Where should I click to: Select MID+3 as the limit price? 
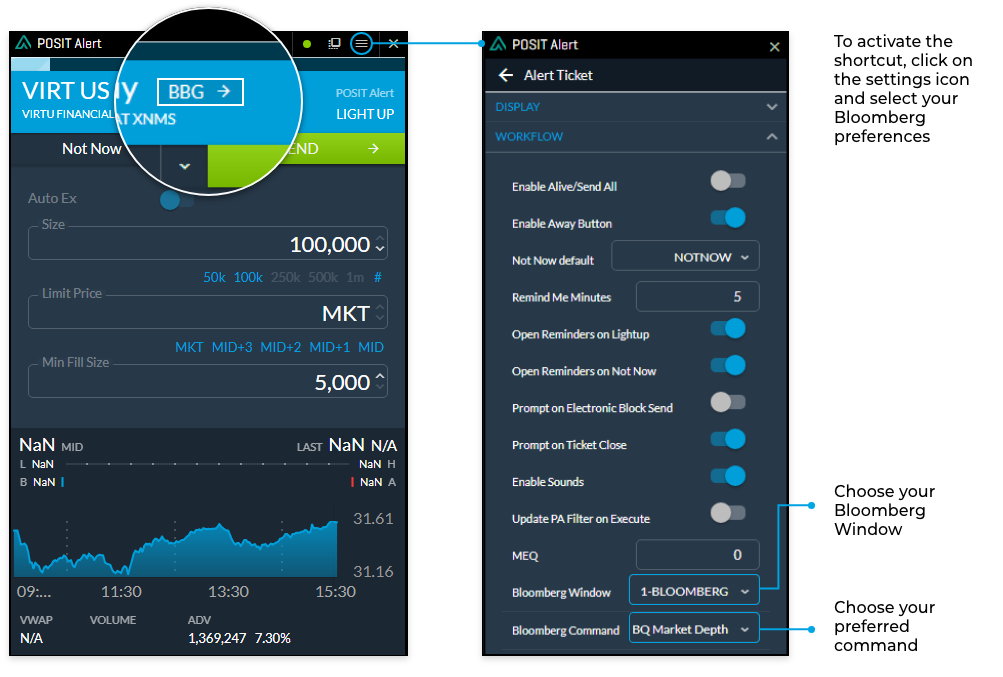pos(230,346)
